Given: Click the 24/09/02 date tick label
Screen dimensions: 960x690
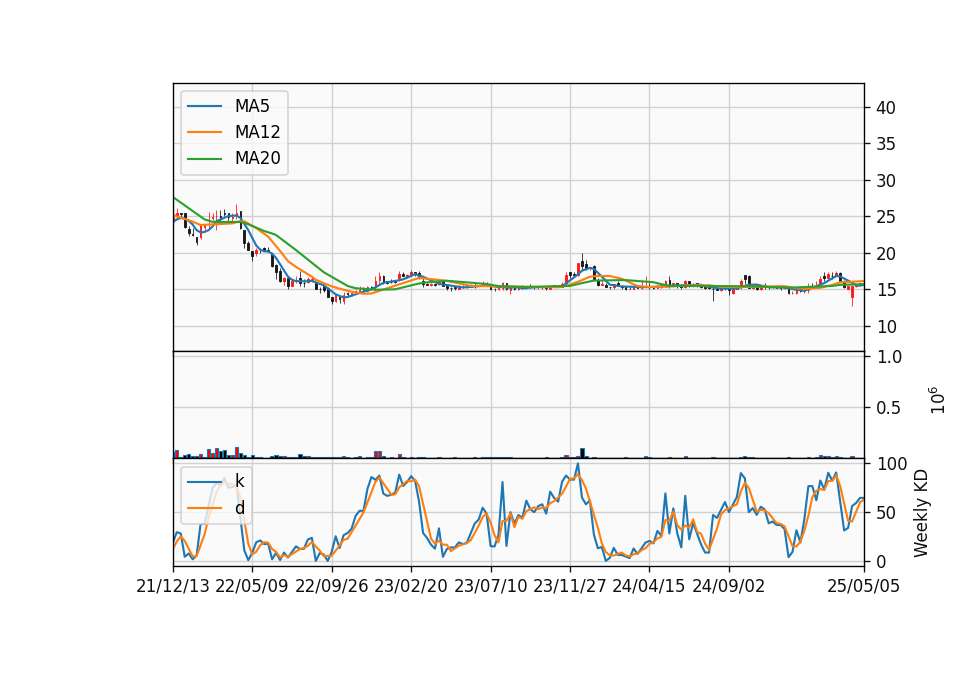Looking at the screenshot, I should pos(729,586).
